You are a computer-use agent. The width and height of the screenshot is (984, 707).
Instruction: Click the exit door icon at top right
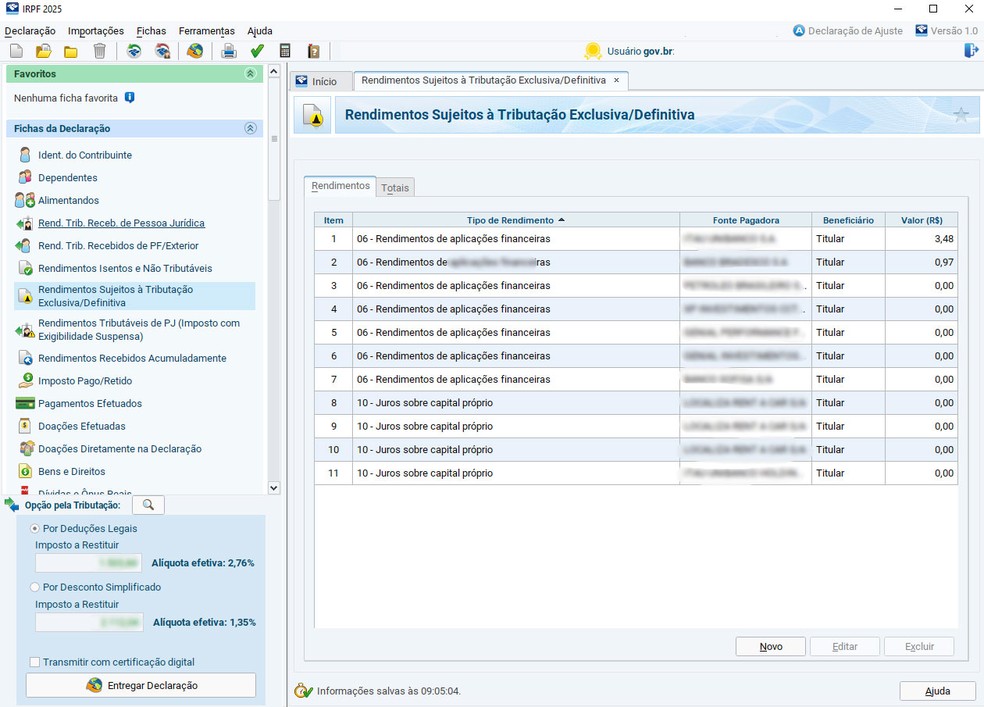971,51
